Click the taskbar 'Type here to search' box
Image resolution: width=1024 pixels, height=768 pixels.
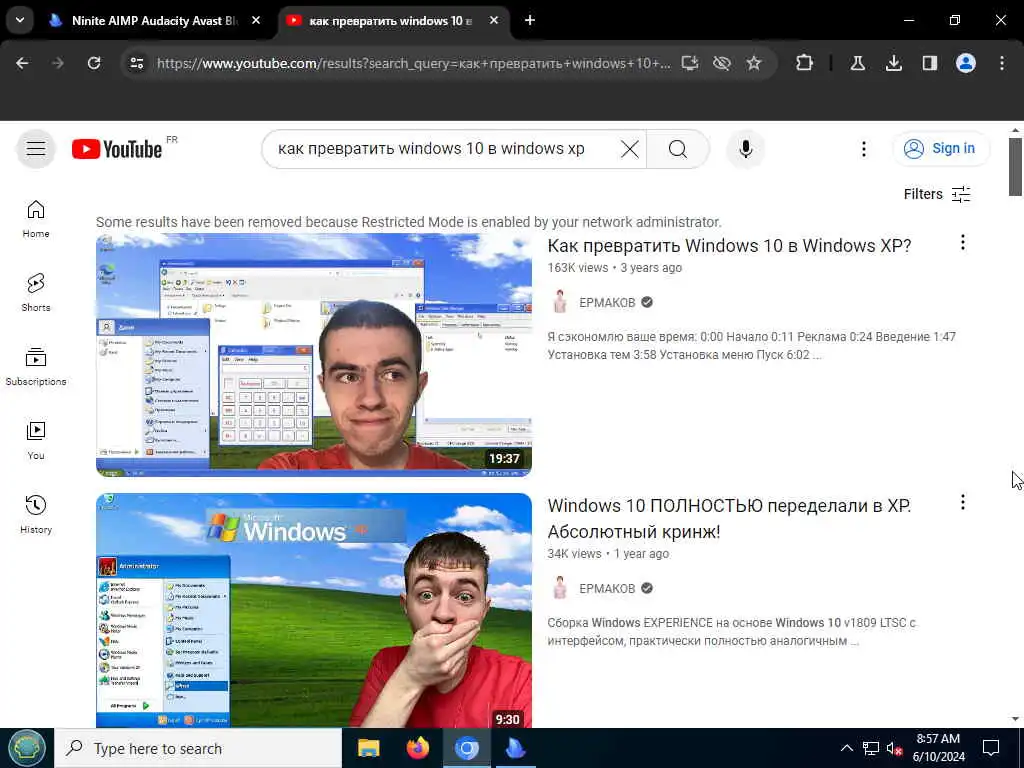pyautogui.click(x=198, y=748)
